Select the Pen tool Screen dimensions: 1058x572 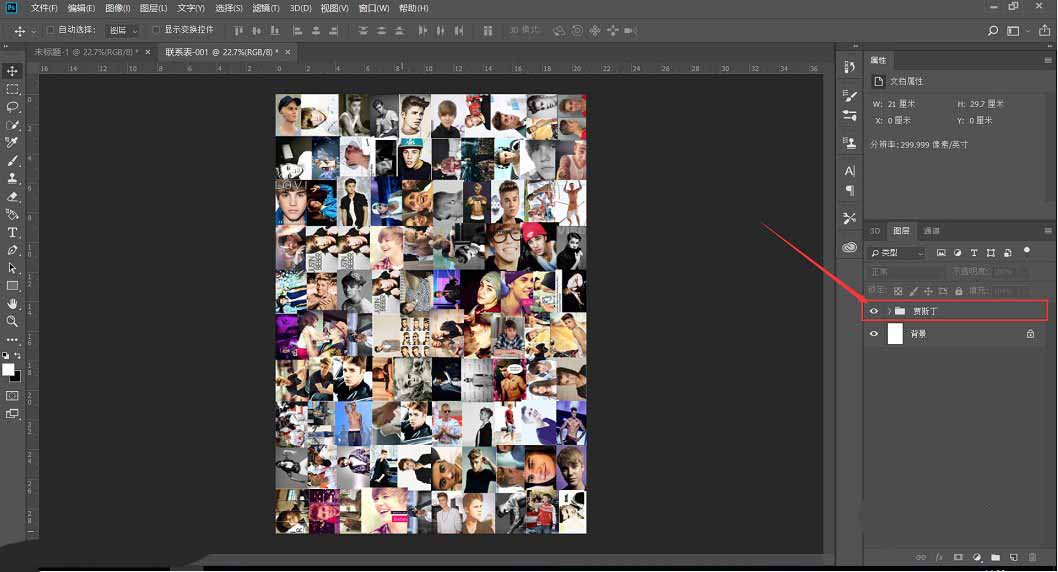[12, 250]
